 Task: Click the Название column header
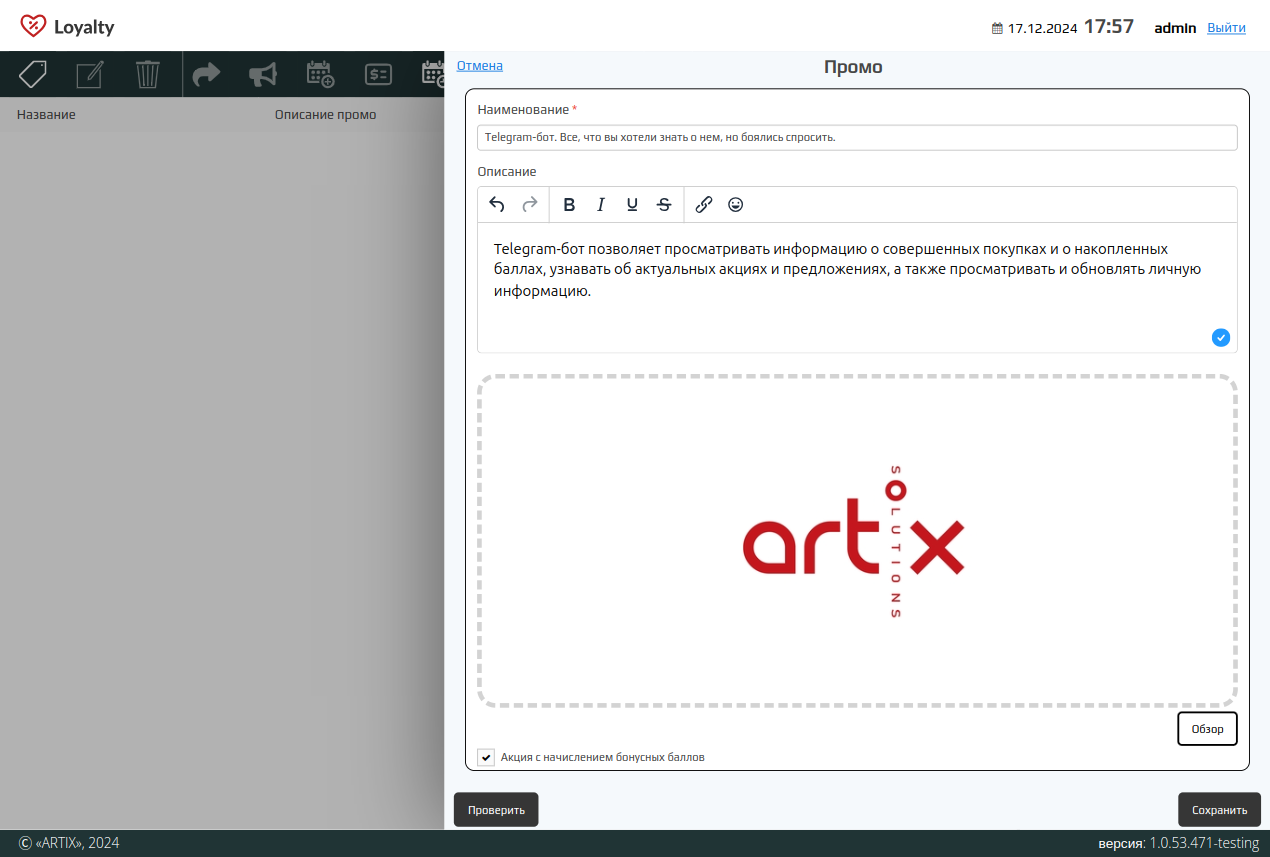pos(46,115)
